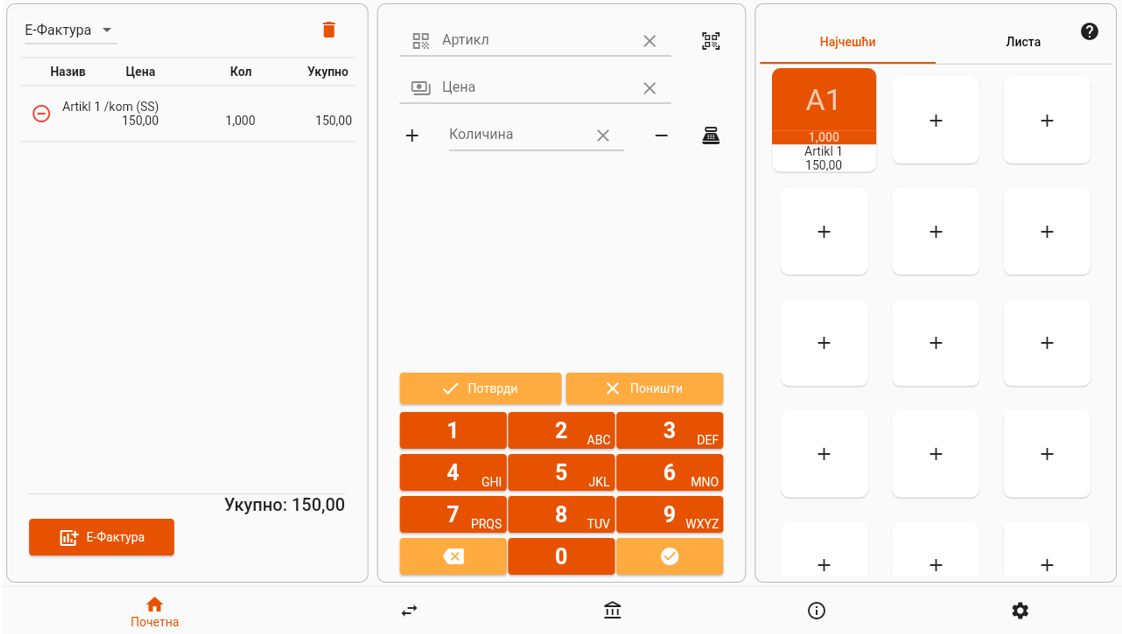Open the transfer arrows icon in bottom bar
The image size is (1122, 634).
[409, 610]
